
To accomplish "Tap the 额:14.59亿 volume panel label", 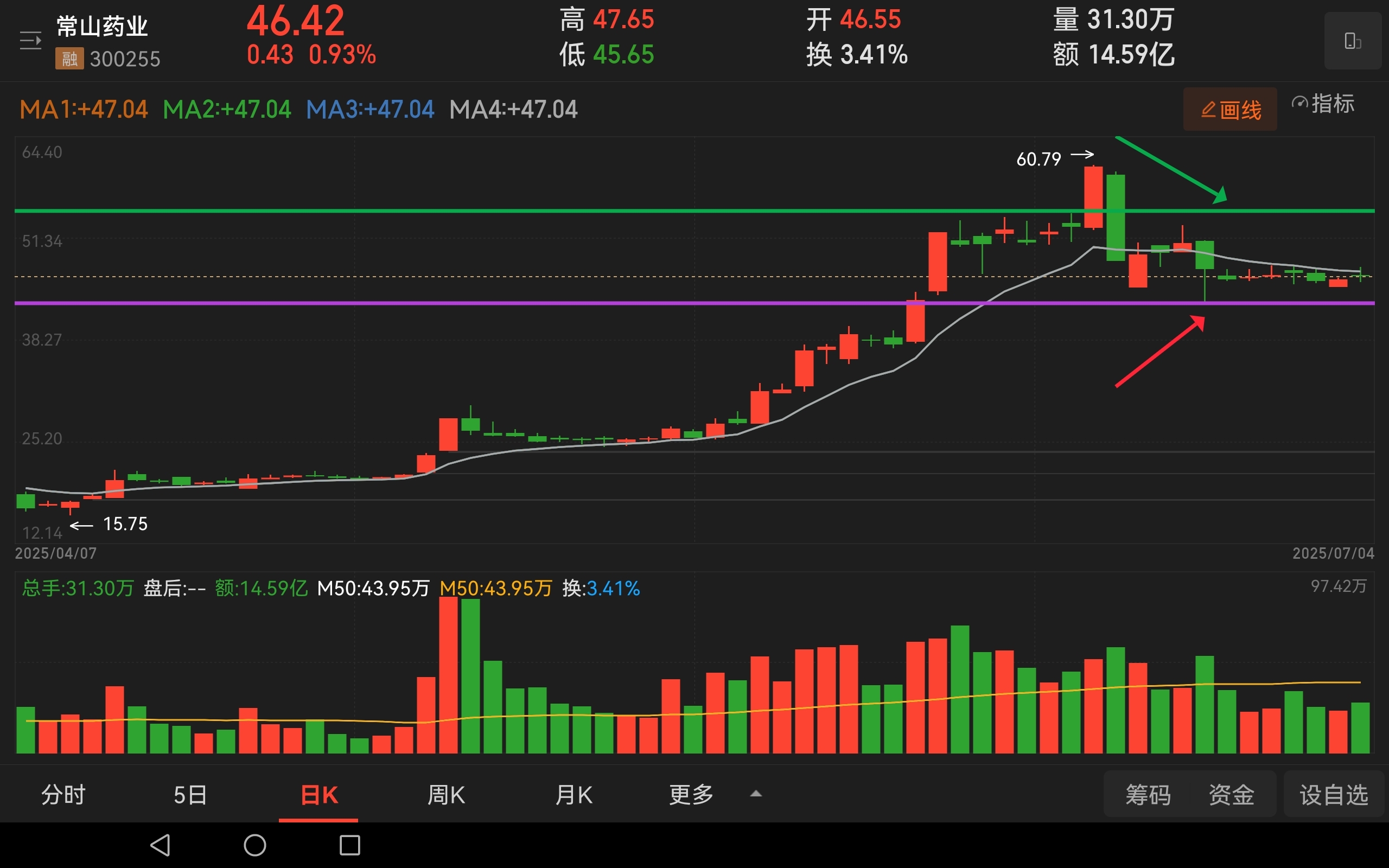I will pyautogui.click(x=261, y=588).
